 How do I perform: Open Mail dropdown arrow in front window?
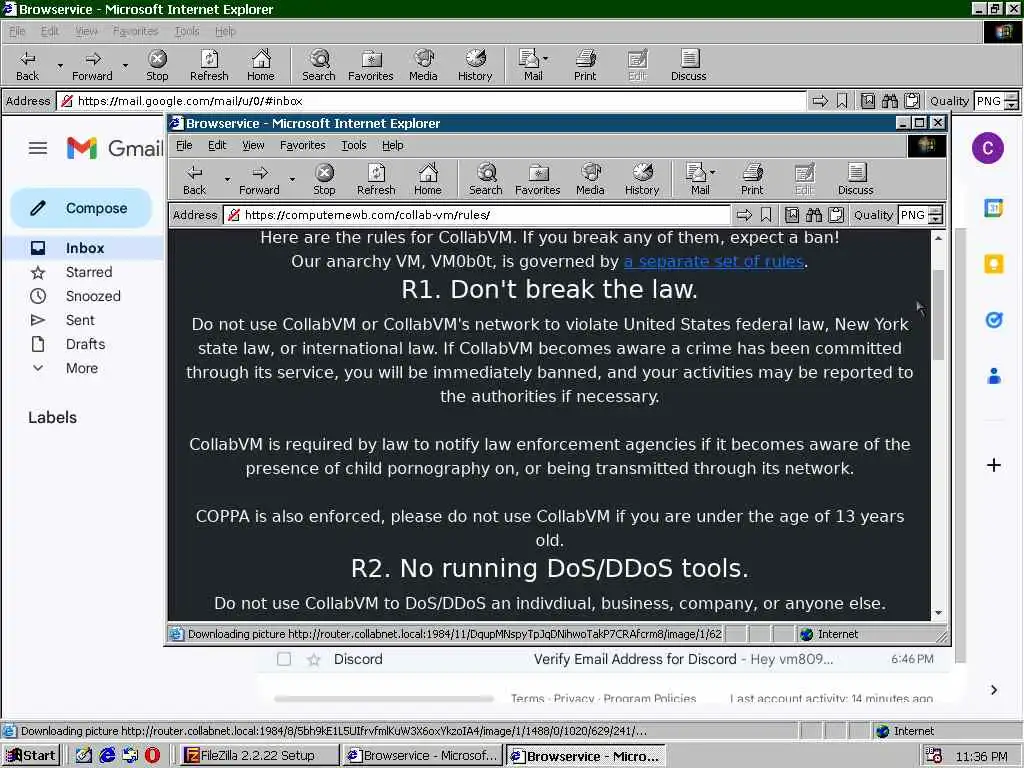point(712,172)
